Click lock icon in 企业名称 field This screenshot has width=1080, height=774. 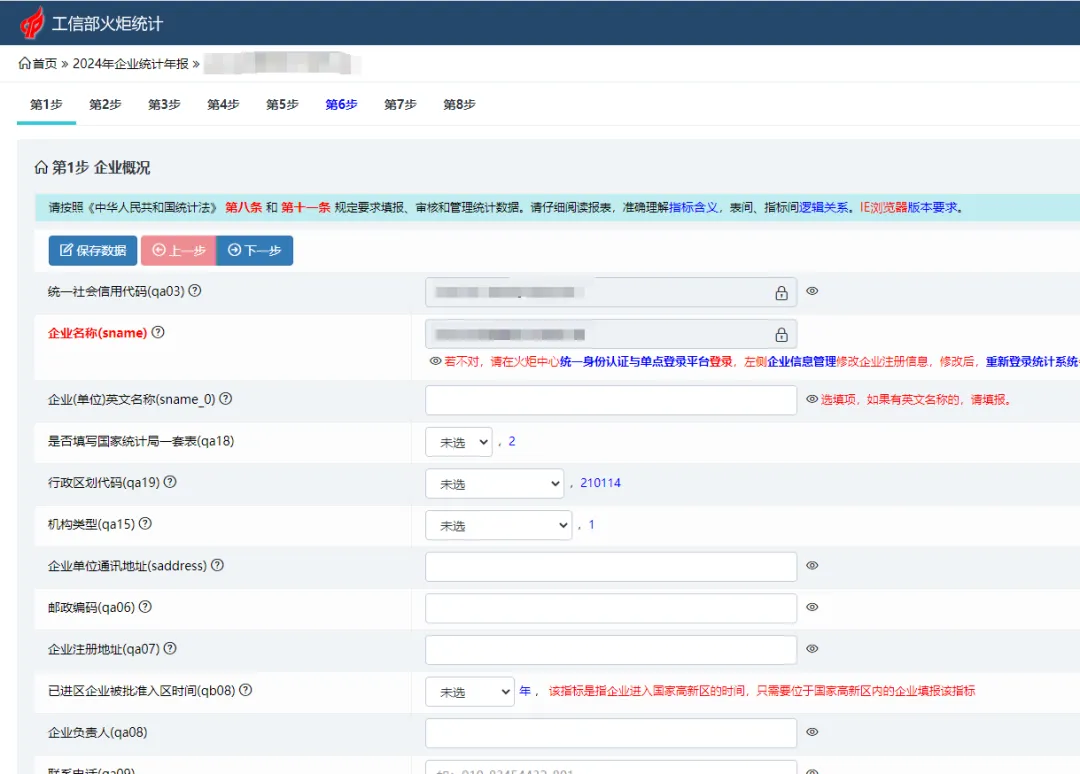pos(781,335)
